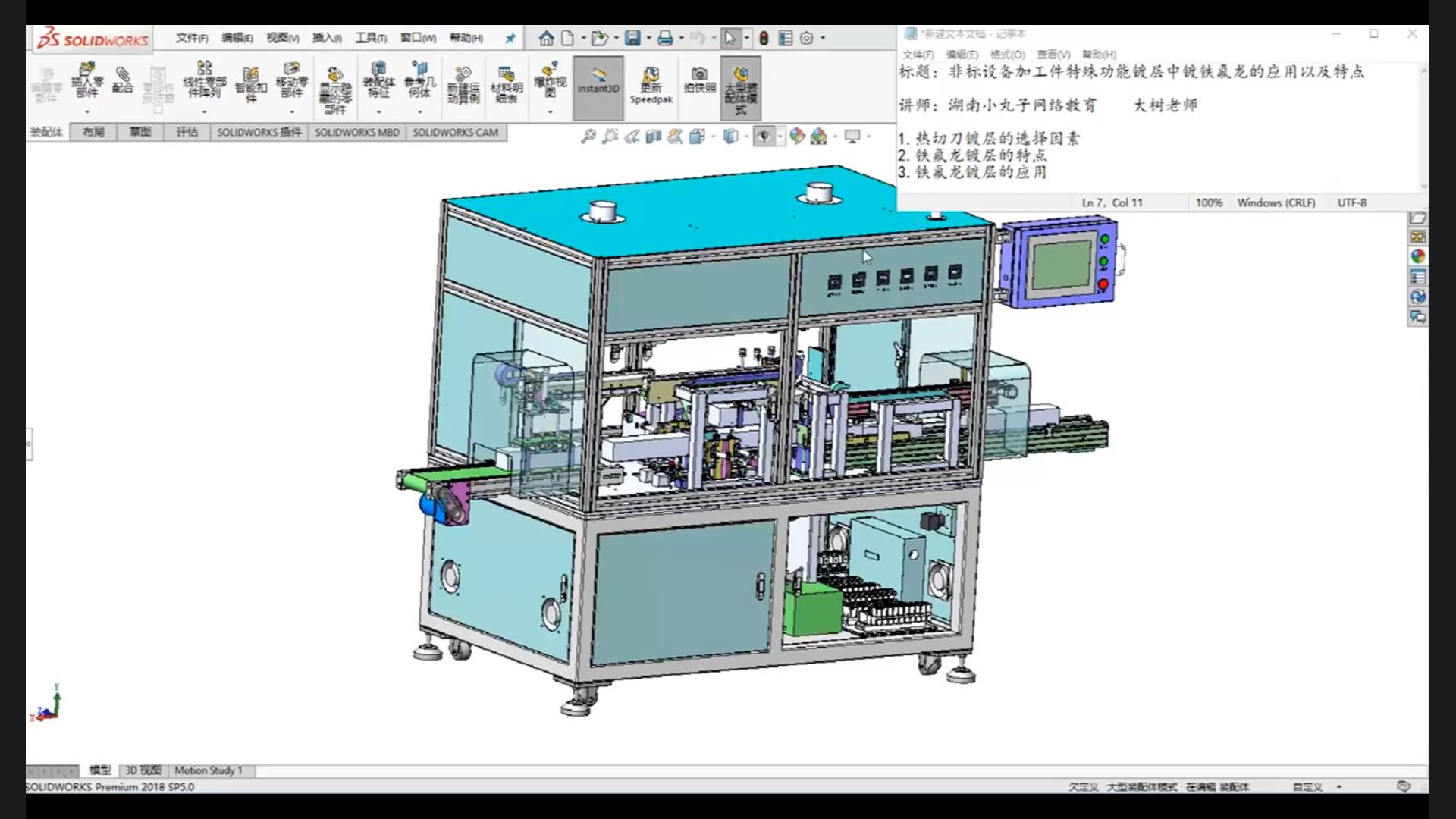Open Notepad 格式(O) Format menu
Screen dimensions: 1456x819
[1007, 55]
